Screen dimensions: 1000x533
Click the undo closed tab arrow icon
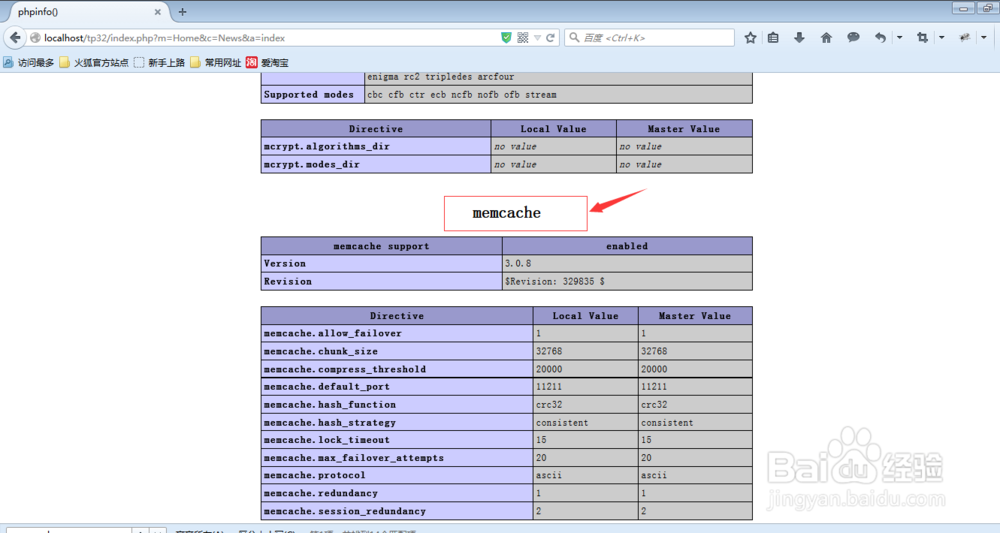point(880,38)
